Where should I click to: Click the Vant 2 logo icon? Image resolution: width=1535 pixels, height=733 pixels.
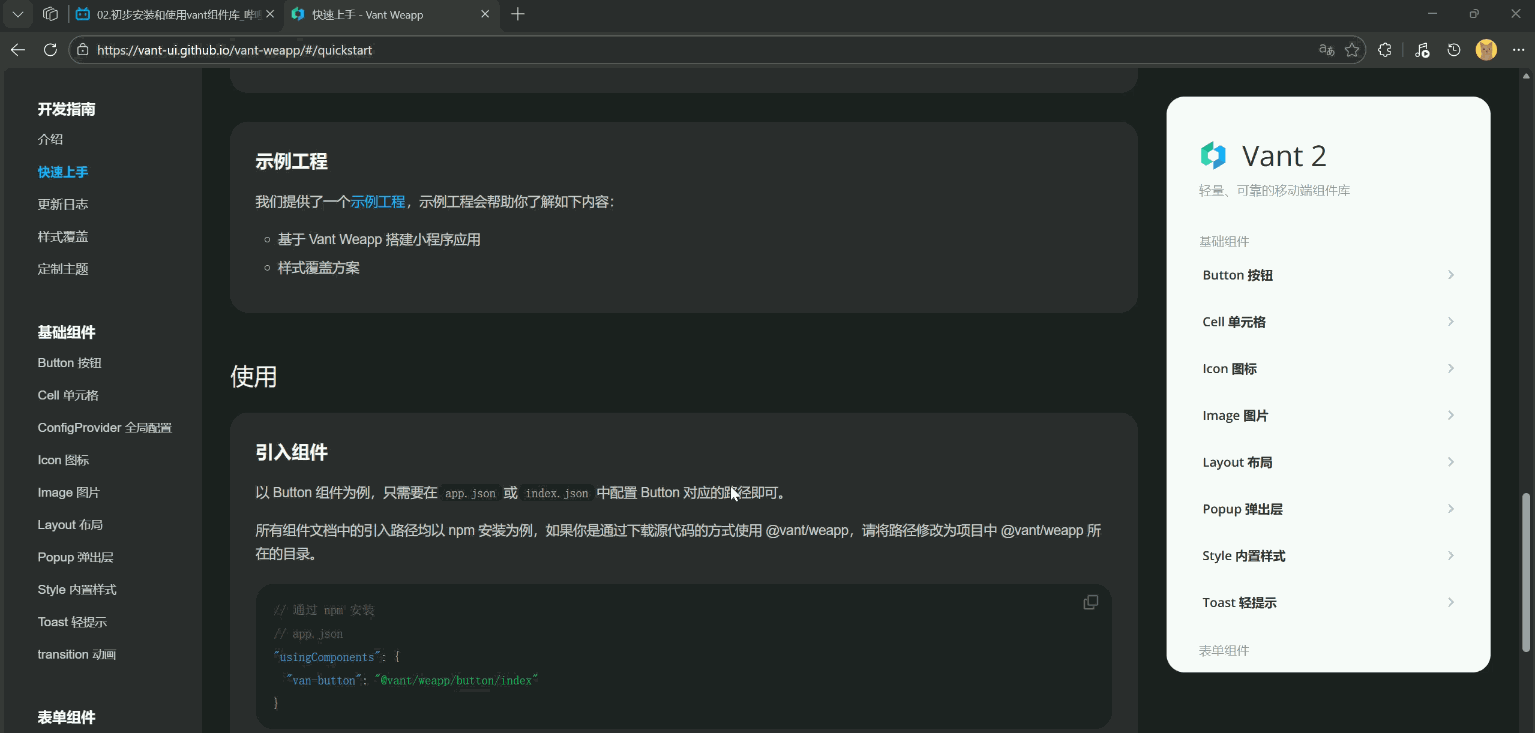[x=1213, y=155]
